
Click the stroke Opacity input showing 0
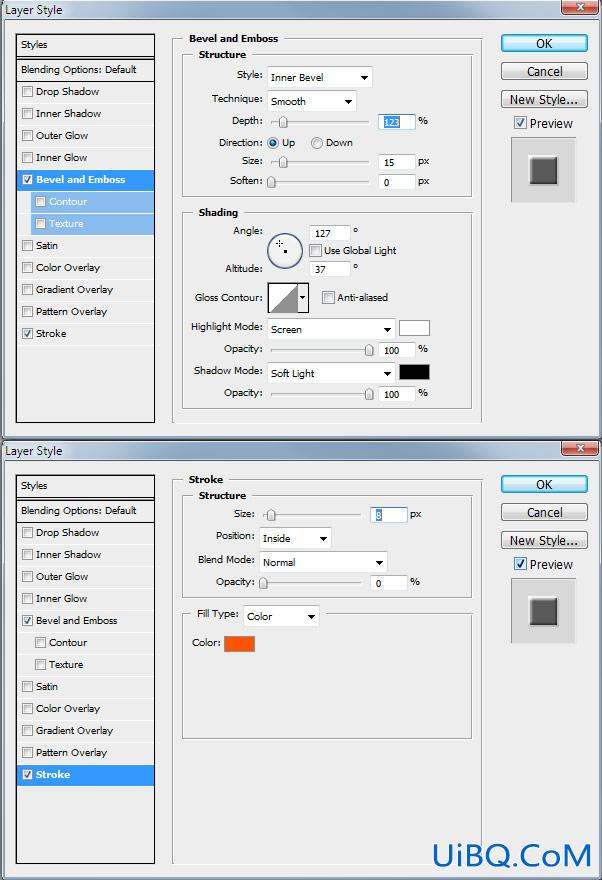[x=389, y=583]
